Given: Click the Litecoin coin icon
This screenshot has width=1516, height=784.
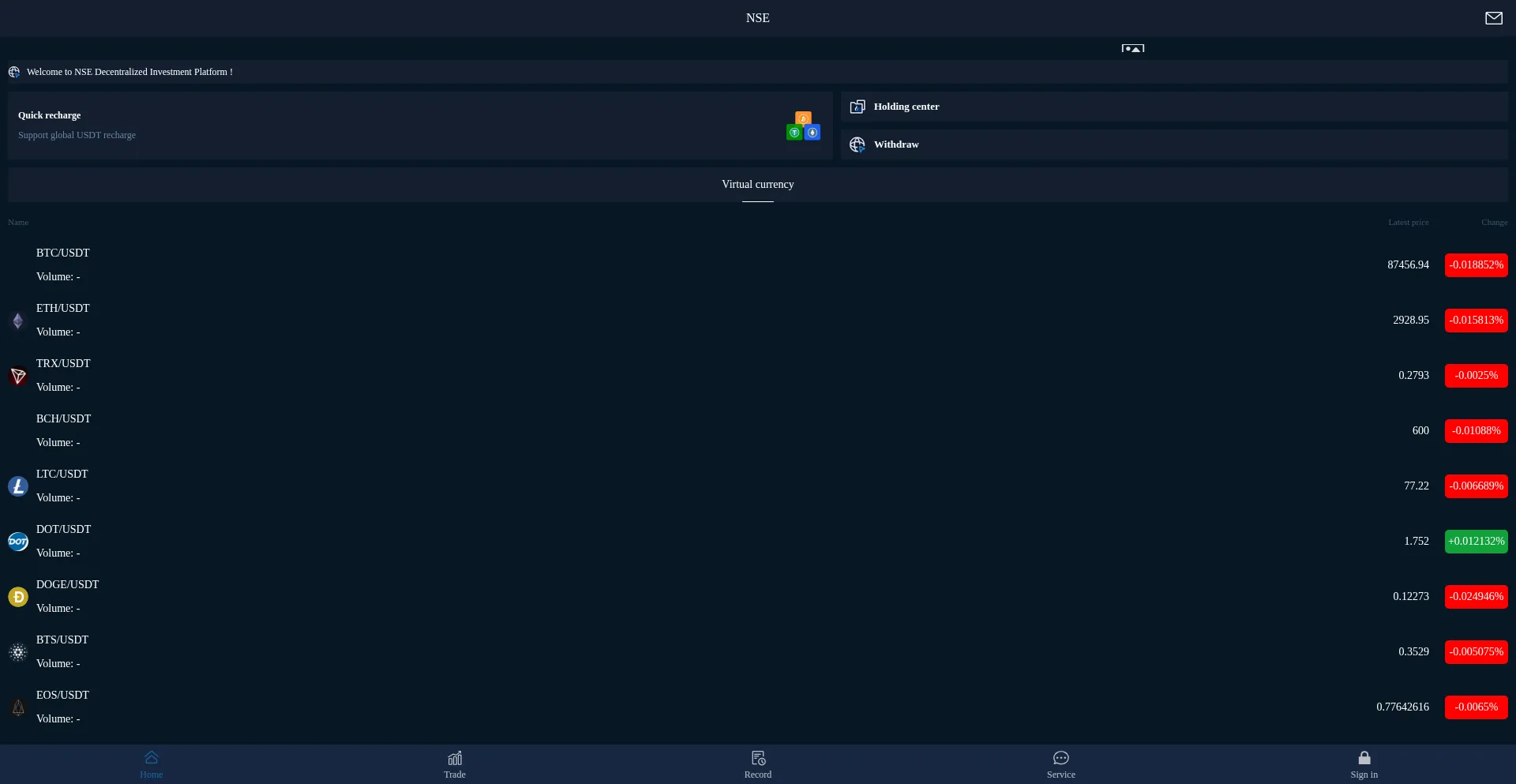Looking at the screenshot, I should coord(18,486).
